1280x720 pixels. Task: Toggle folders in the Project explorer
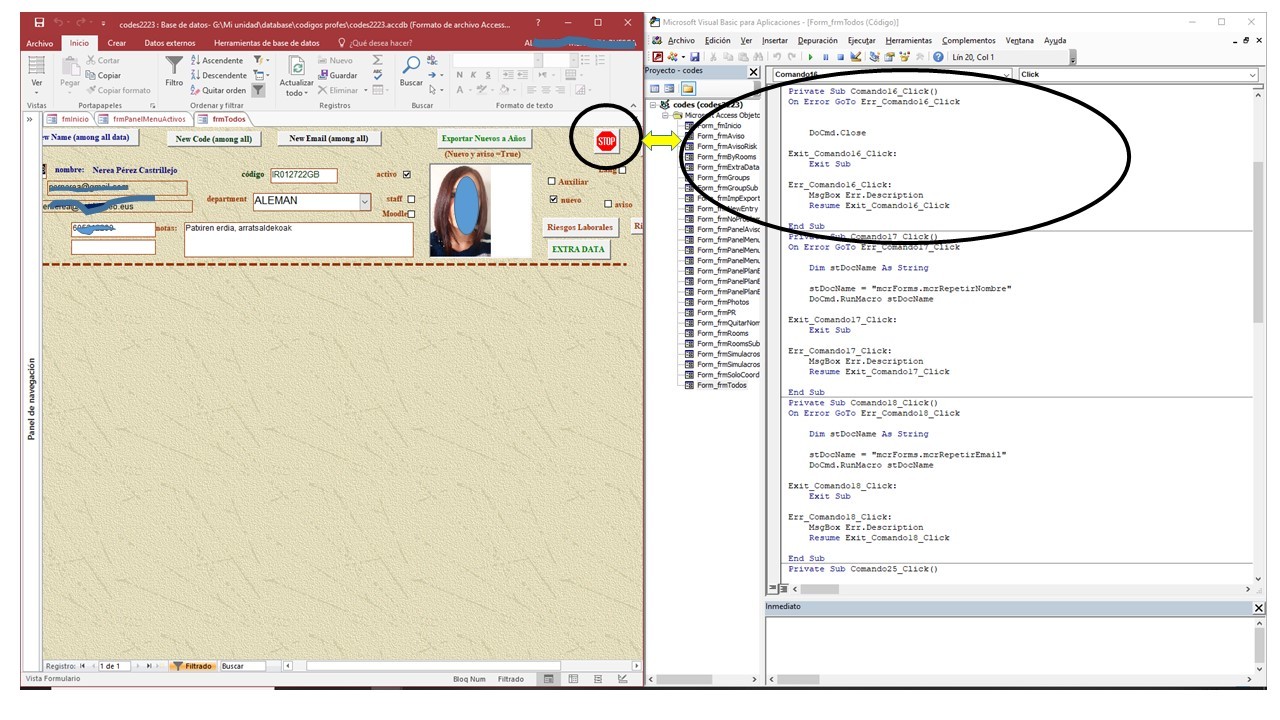point(688,89)
